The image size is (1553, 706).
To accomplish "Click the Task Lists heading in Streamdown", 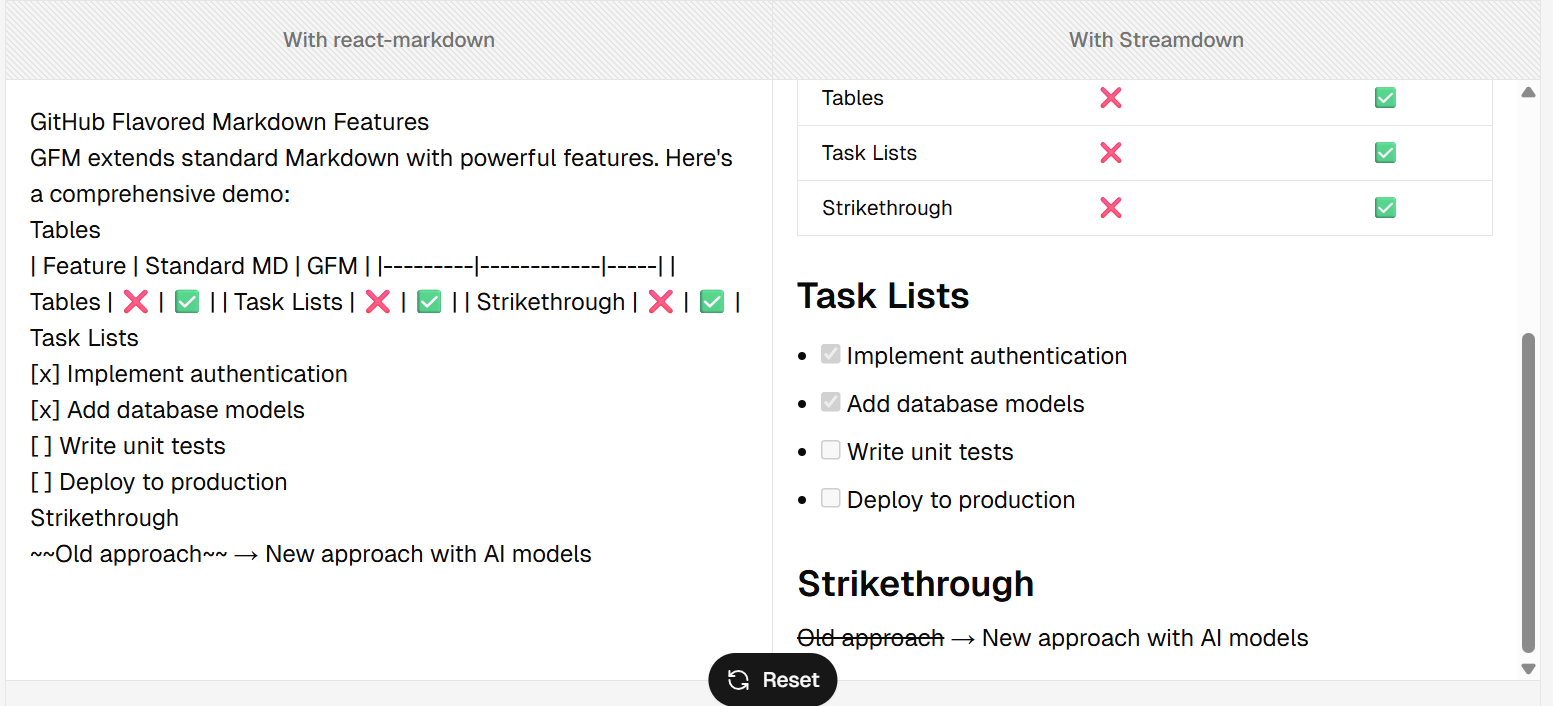I will point(883,296).
